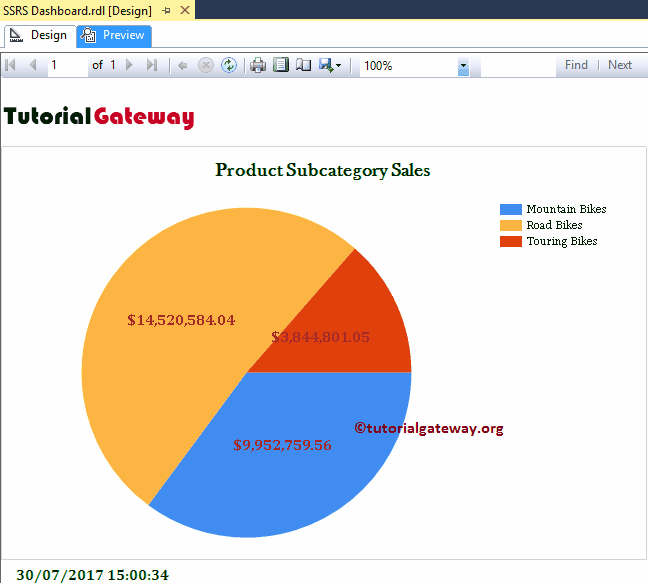Stop report rendering
The width and height of the screenshot is (648, 583).
coord(205,65)
